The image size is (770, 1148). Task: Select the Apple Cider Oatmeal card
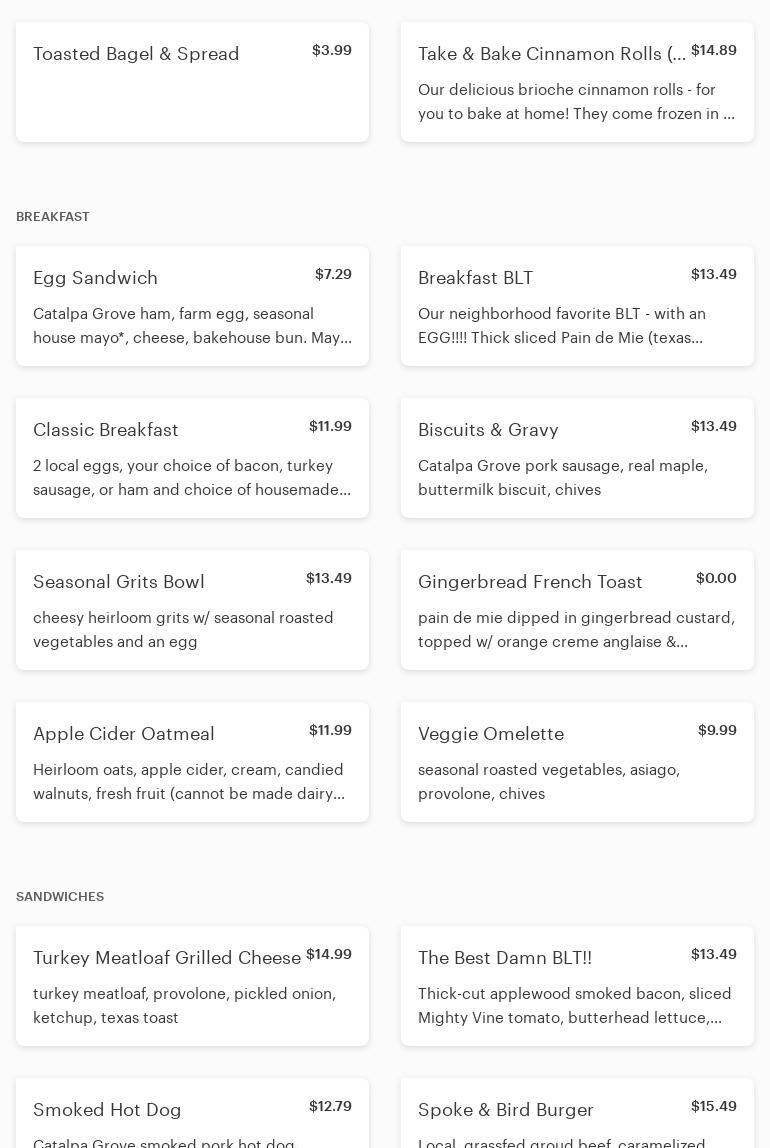click(x=192, y=762)
